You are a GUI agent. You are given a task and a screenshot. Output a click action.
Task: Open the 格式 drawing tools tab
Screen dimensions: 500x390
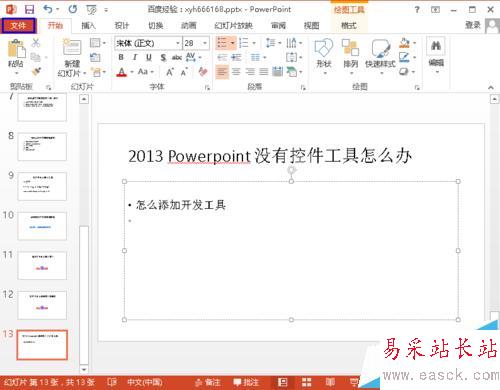point(349,25)
